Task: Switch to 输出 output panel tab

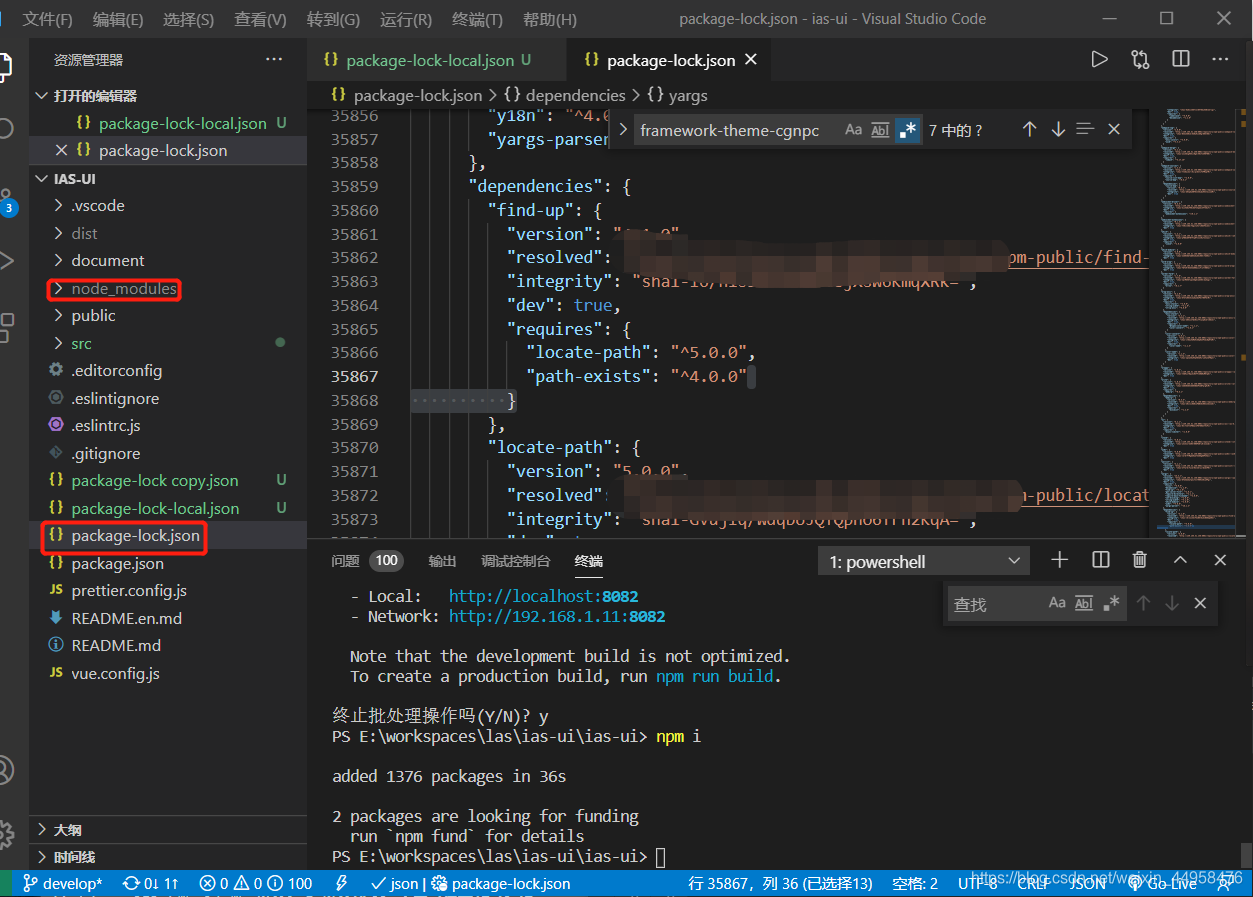Action: point(442,561)
